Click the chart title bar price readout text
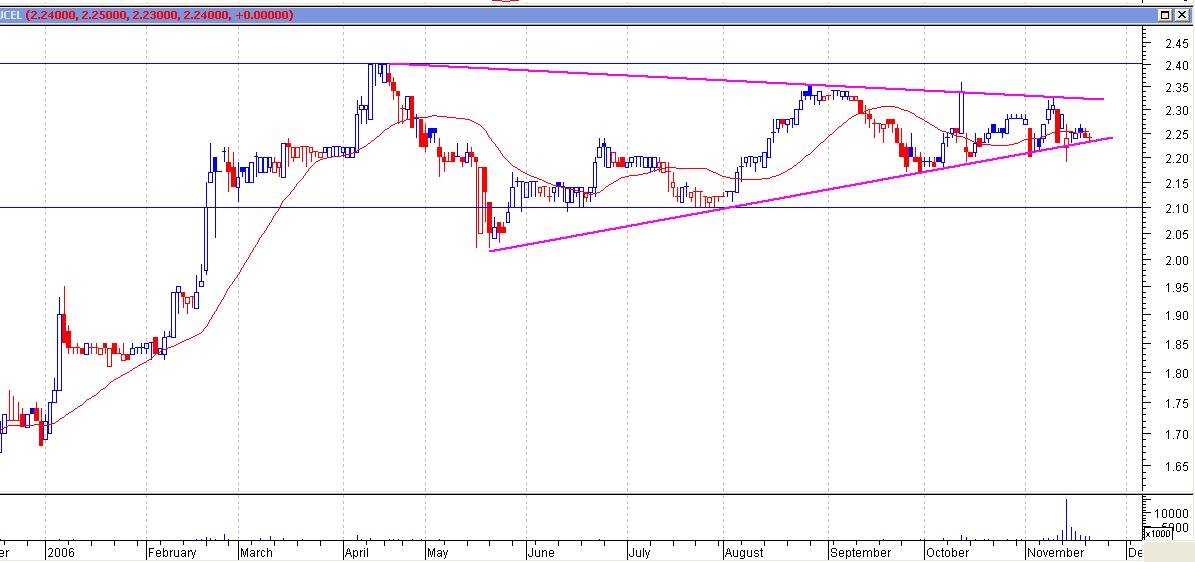This screenshot has width=1195, height=562. [x=160, y=14]
